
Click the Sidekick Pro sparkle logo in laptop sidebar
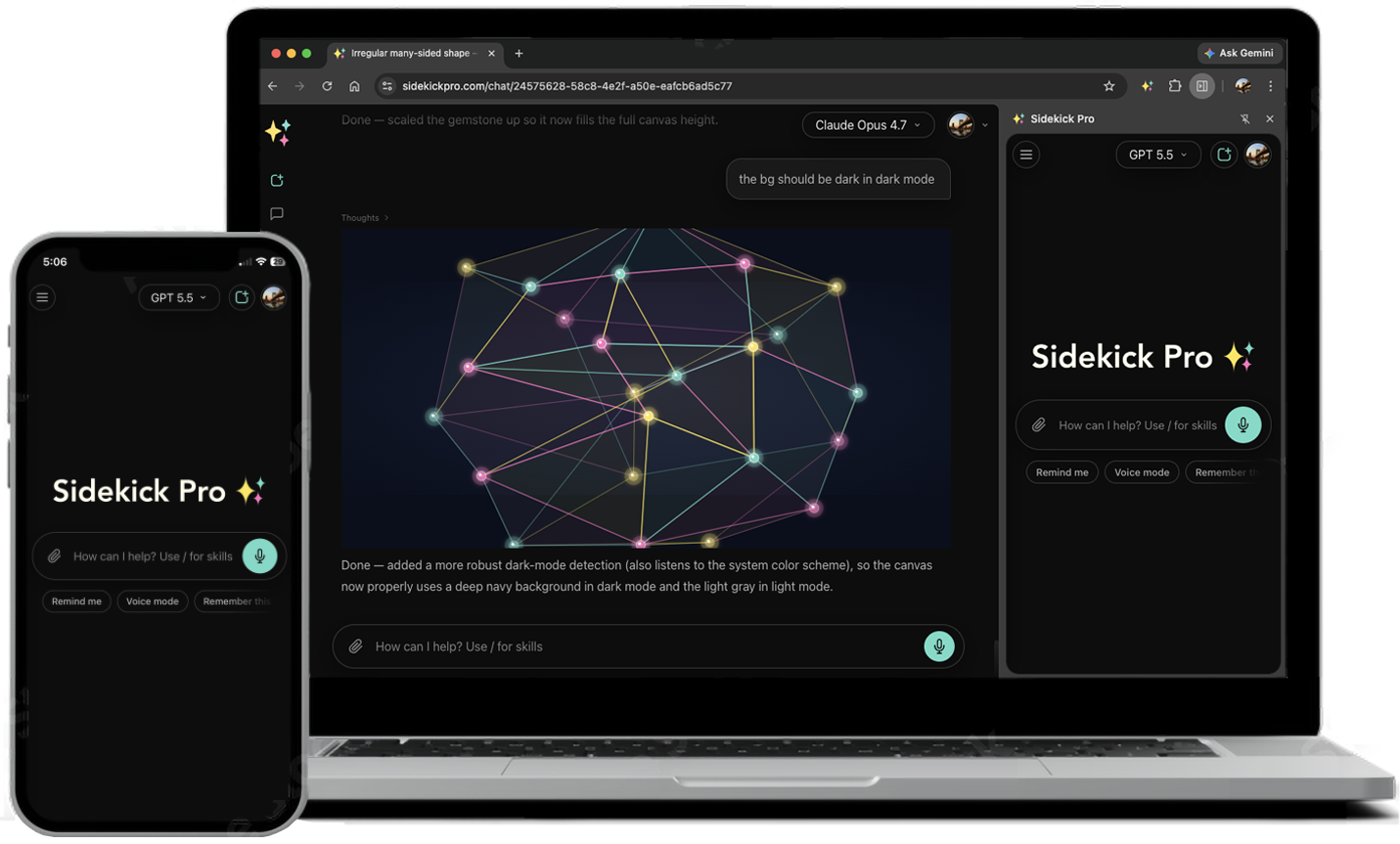tap(278, 132)
